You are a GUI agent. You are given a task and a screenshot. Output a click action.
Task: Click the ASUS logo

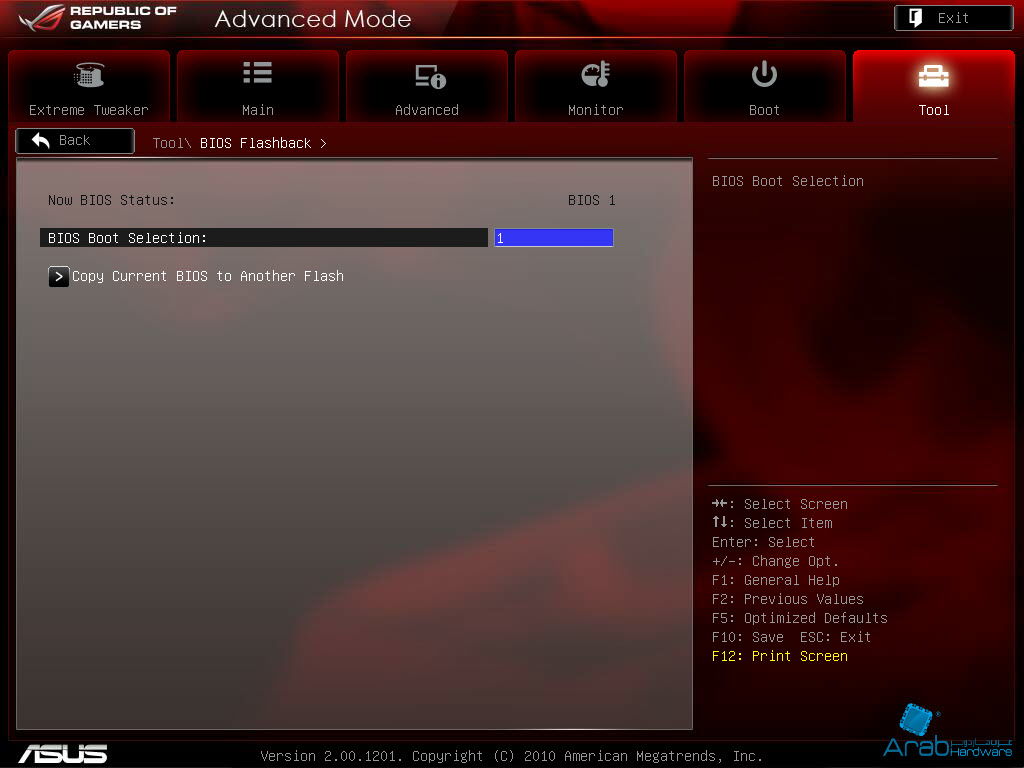(63, 754)
